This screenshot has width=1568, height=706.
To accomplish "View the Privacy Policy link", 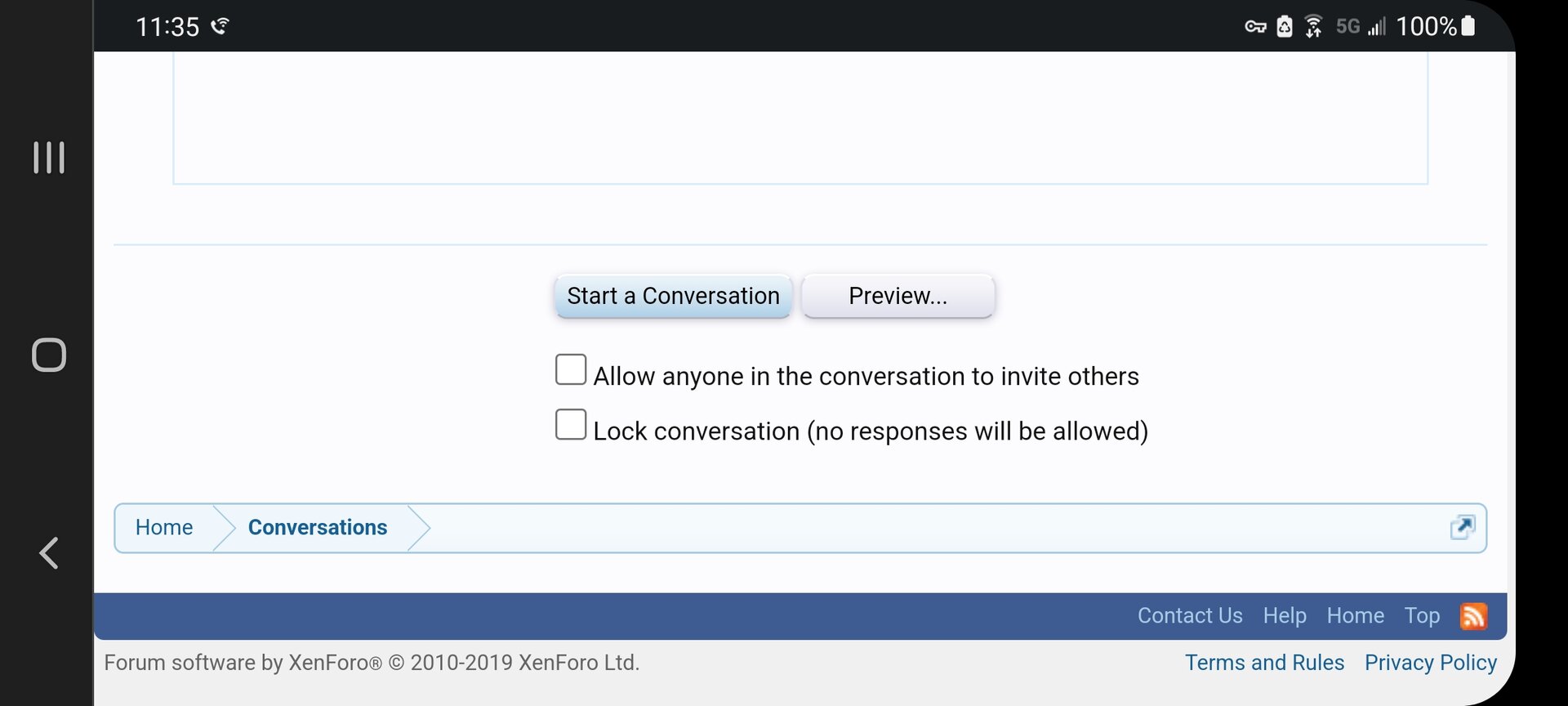I will point(1431,663).
